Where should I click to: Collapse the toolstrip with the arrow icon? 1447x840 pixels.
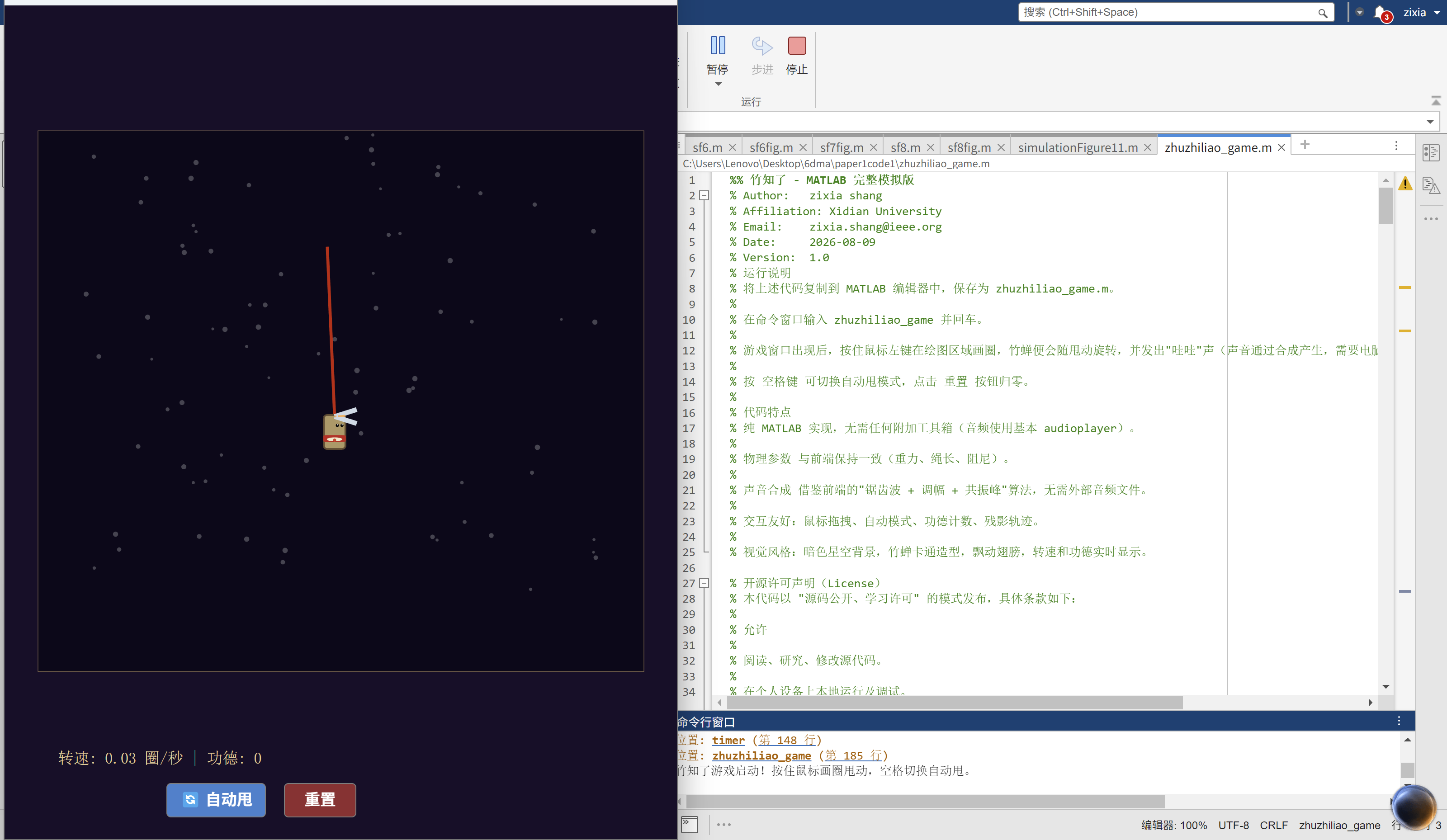click(x=1436, y=101)
